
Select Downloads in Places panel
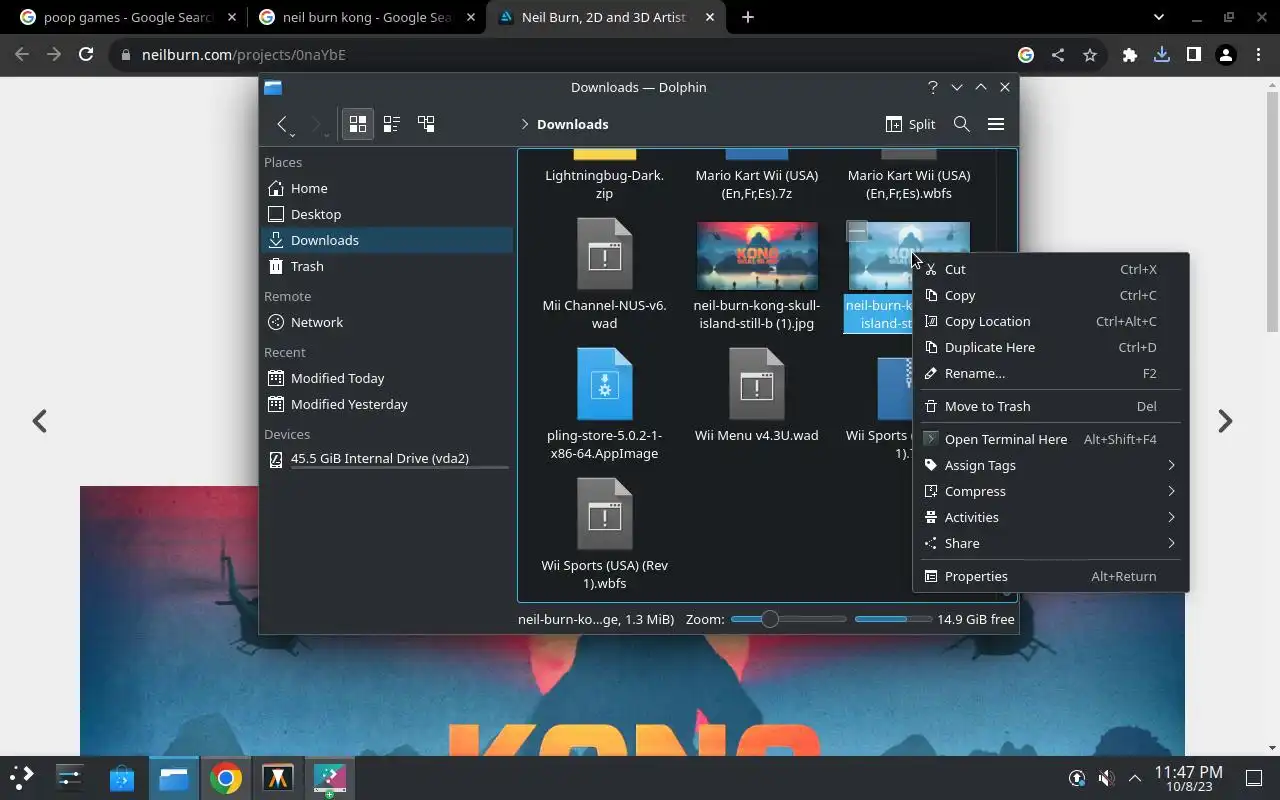coord(387,240)
